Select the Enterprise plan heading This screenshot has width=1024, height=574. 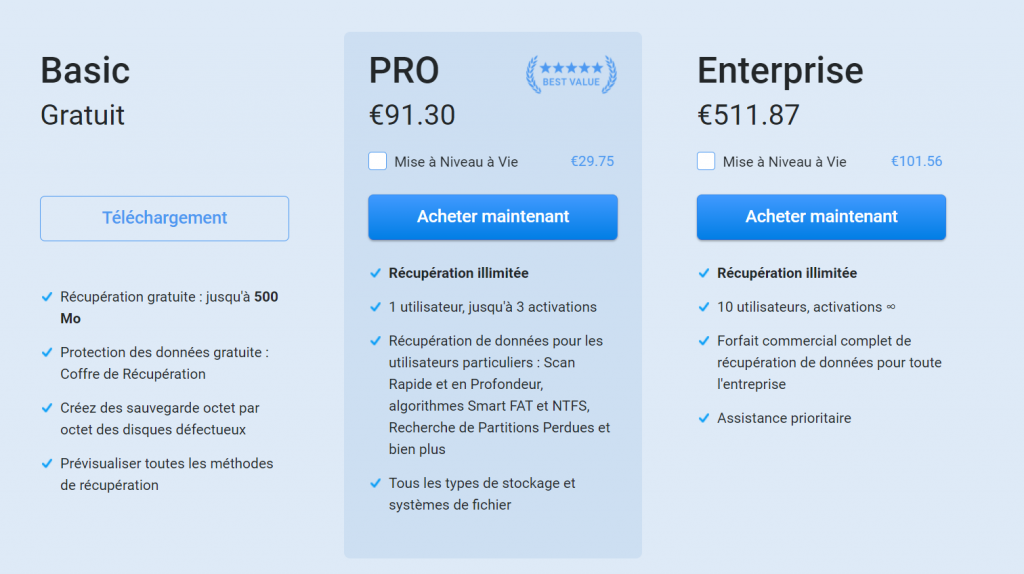click(x=780, y=71)
